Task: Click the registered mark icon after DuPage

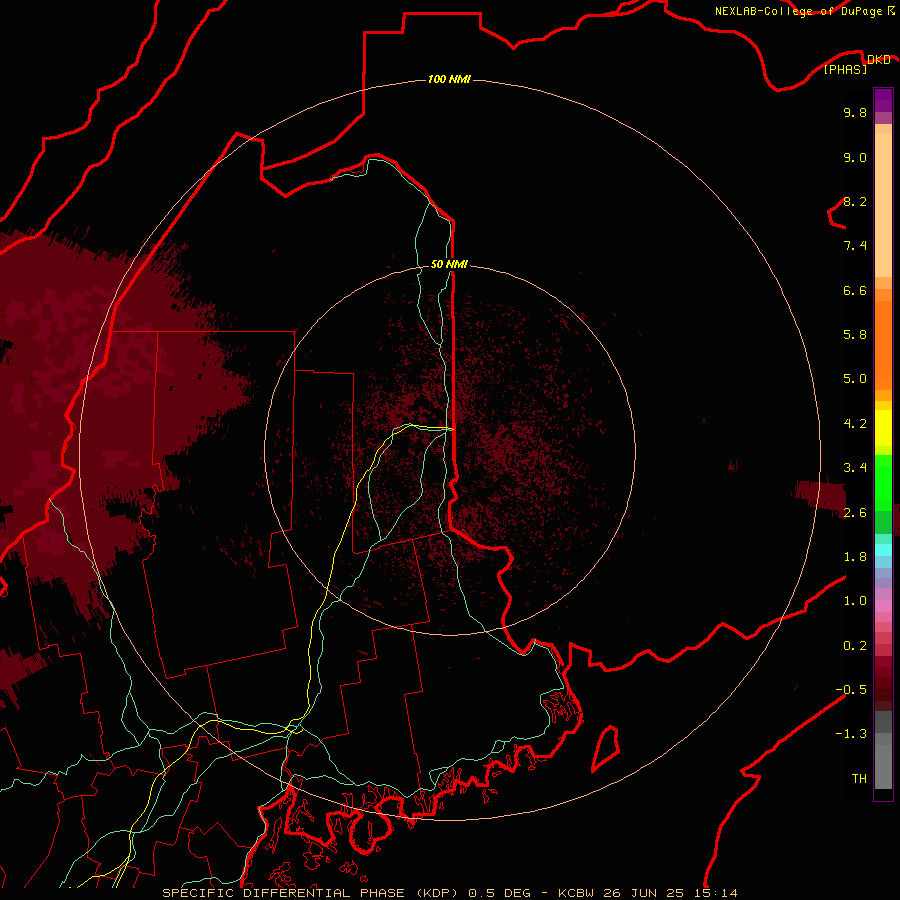Action: click(x=890, y=11)
